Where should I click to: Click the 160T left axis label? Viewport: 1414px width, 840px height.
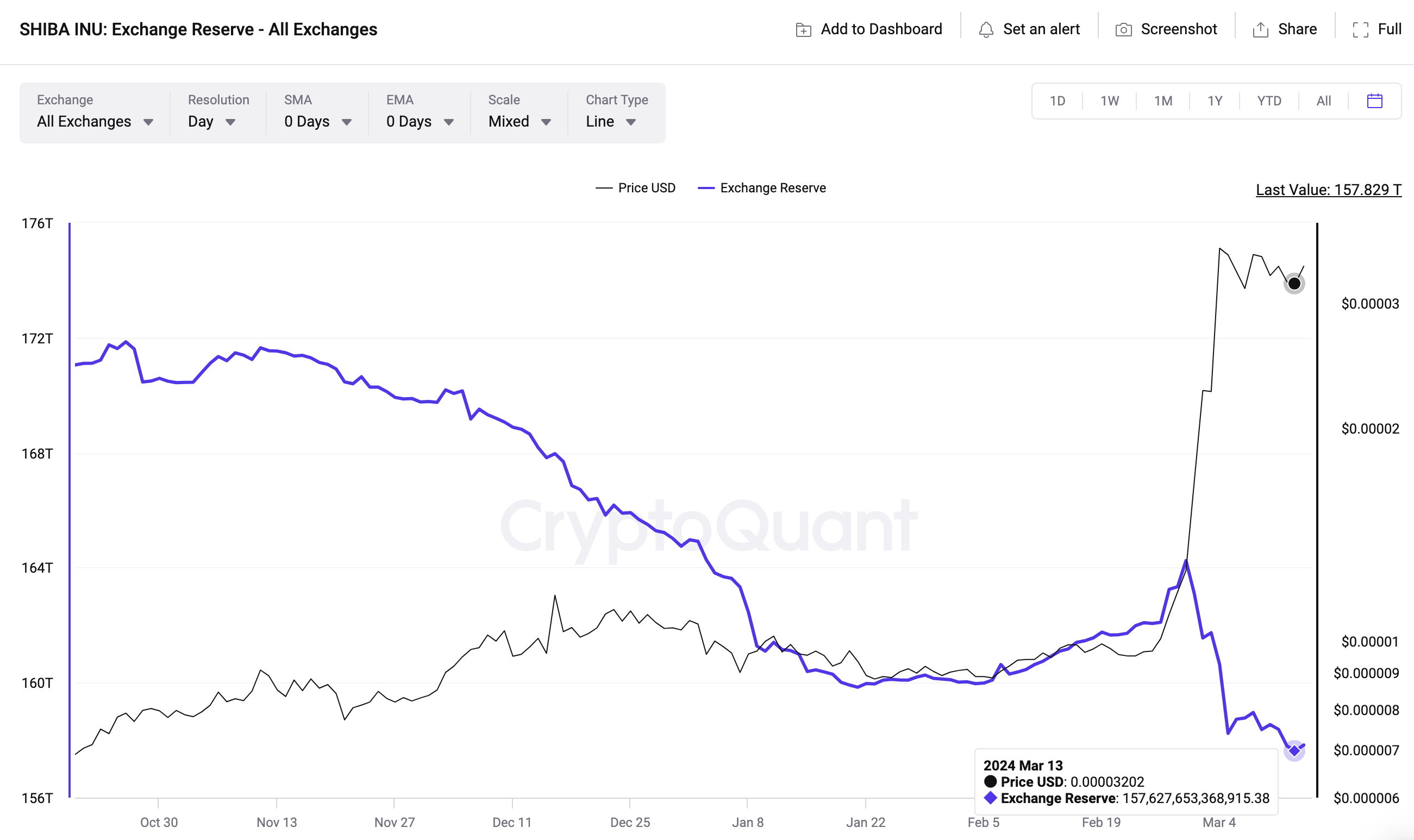(x=37, y=682)
